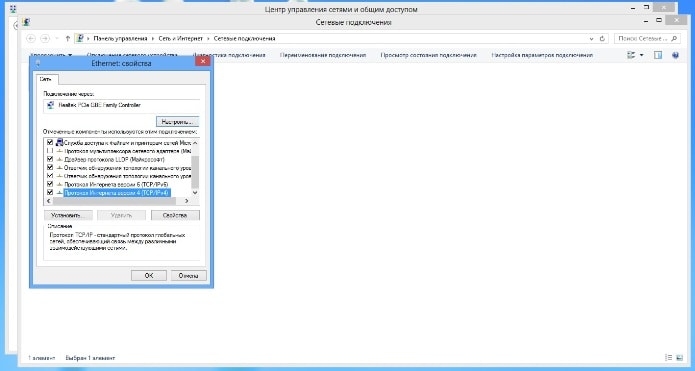Toggle the LLDP protocol driver checkbox
Viewport: 695px width, 371px height.
point(50,159)
